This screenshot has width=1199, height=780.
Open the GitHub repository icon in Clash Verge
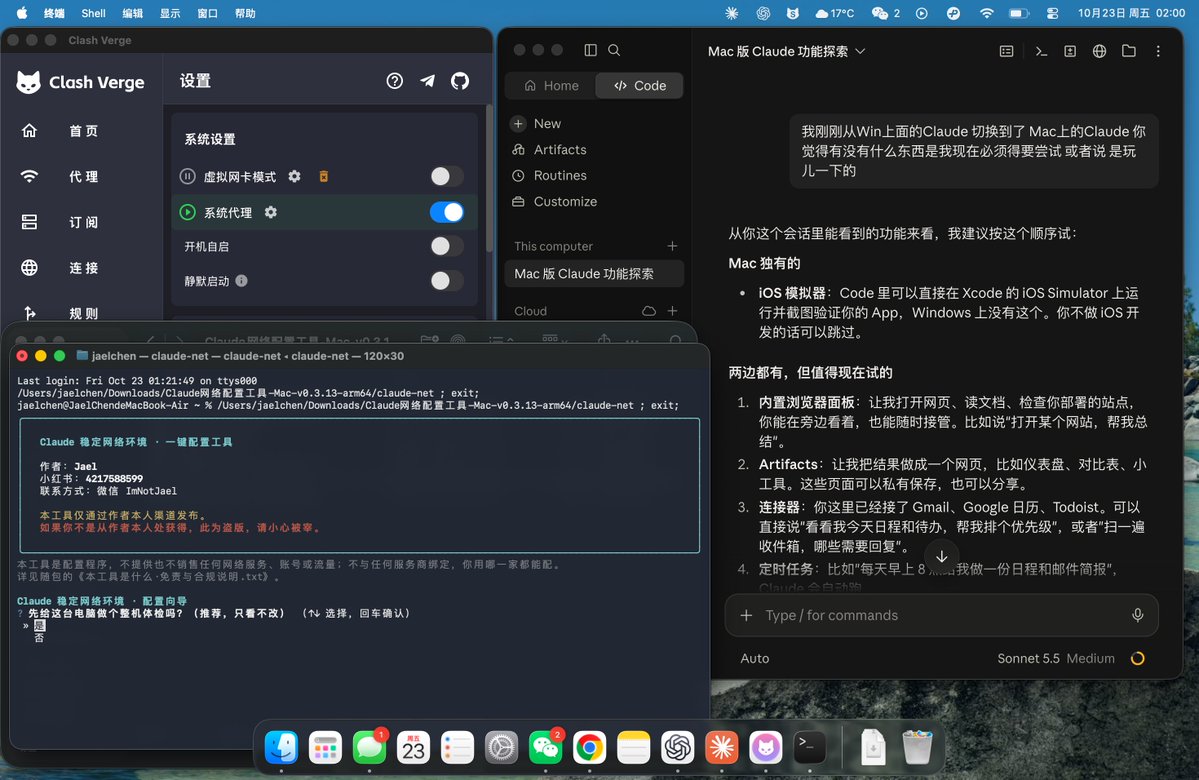click(460, 81)
